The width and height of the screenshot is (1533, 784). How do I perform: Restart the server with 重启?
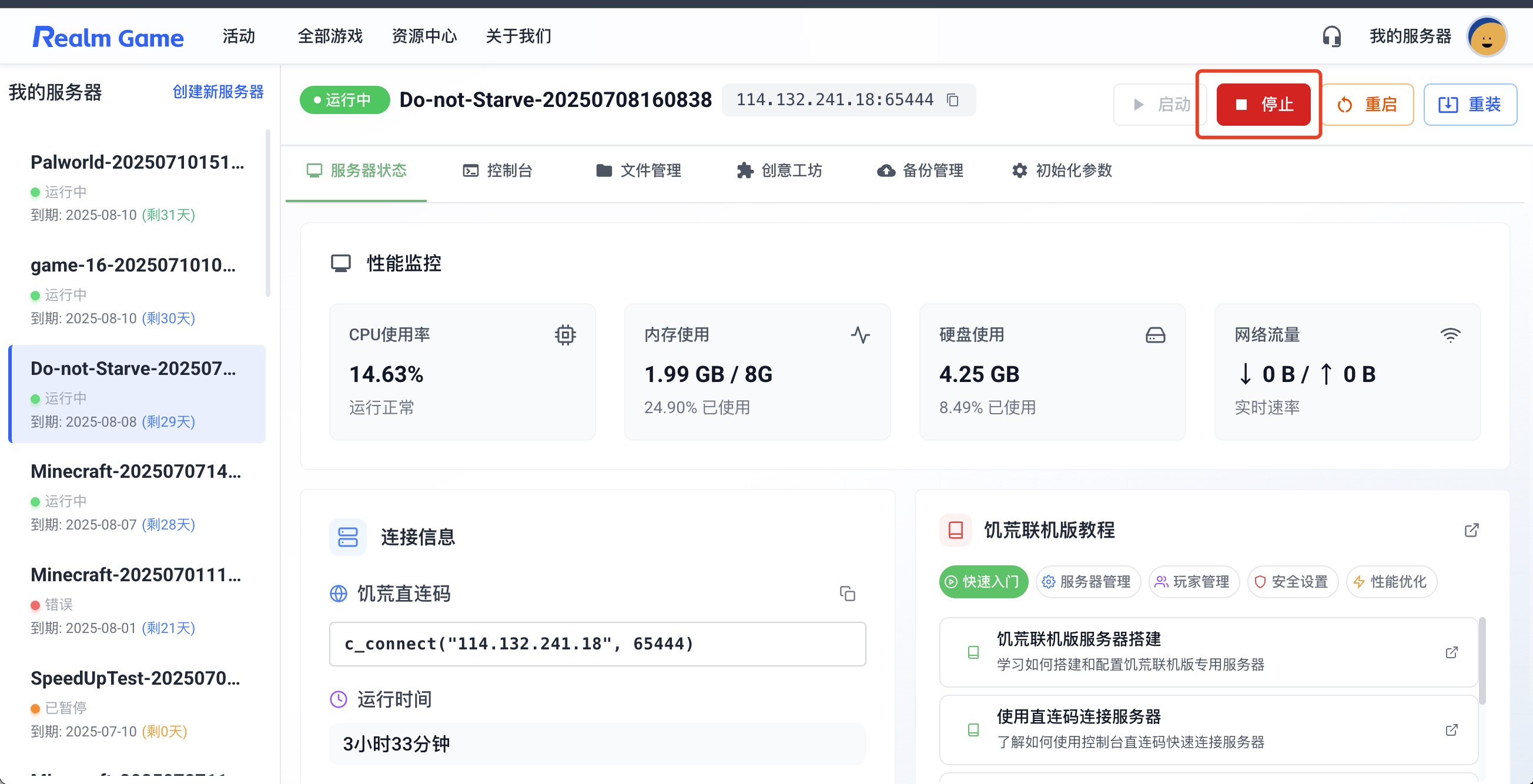[1367, 105]
